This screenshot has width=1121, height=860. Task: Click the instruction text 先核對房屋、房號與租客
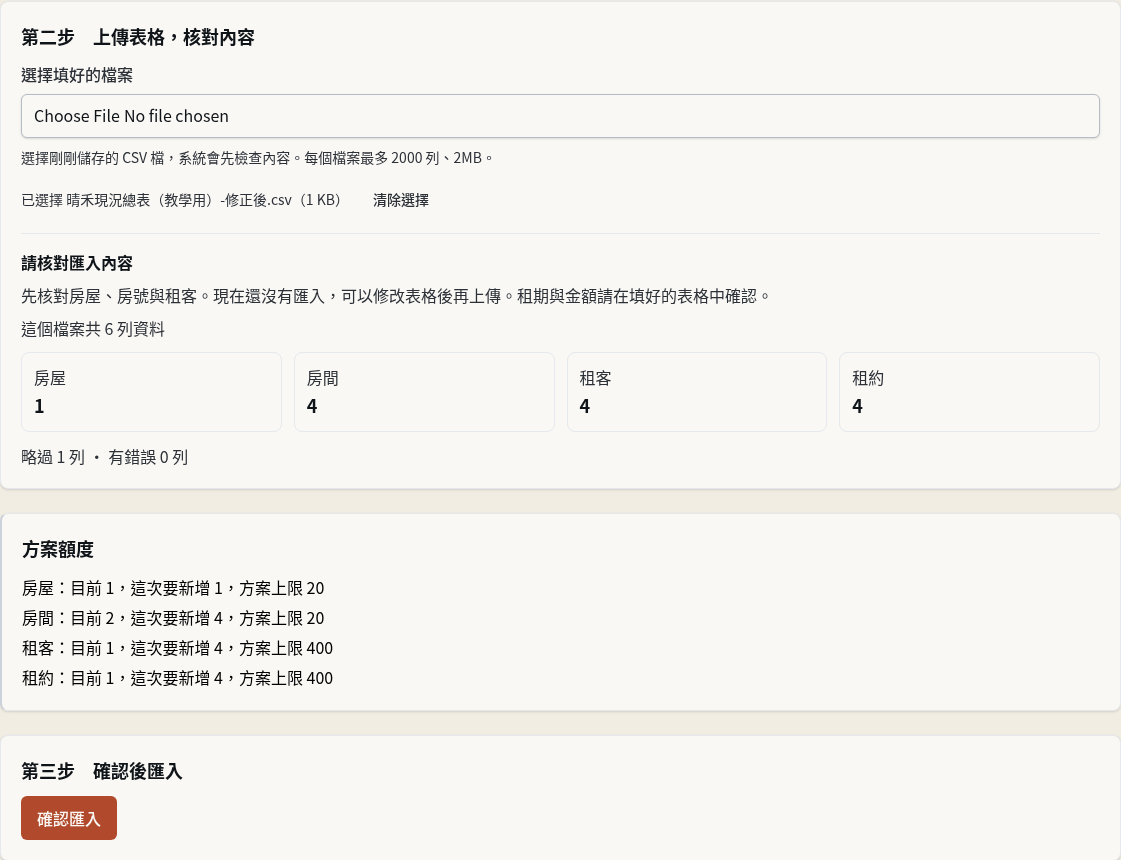(x=397, y=296)
